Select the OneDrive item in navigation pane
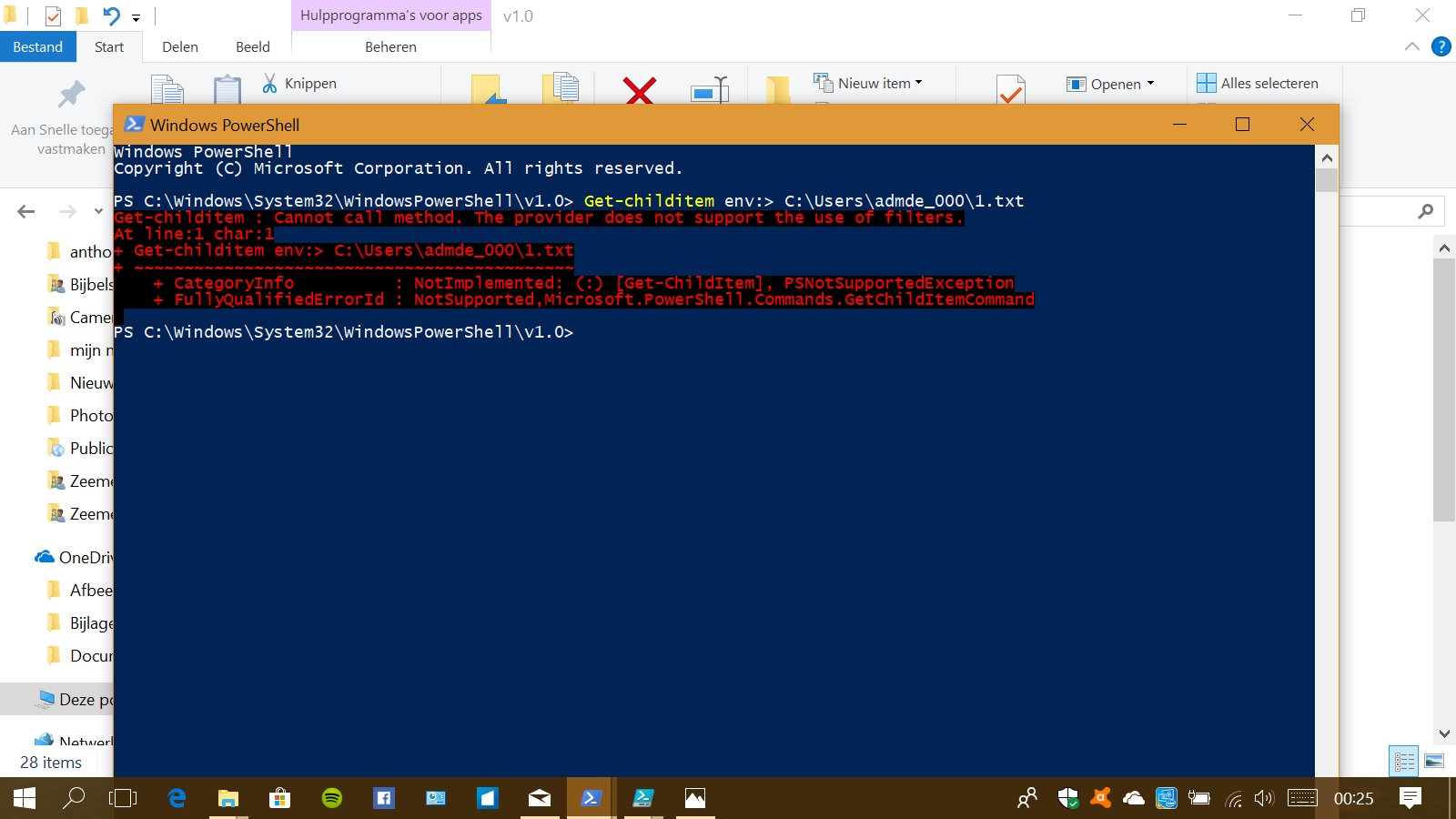Viewport: 1456px width, 819px height. [73, 557]
